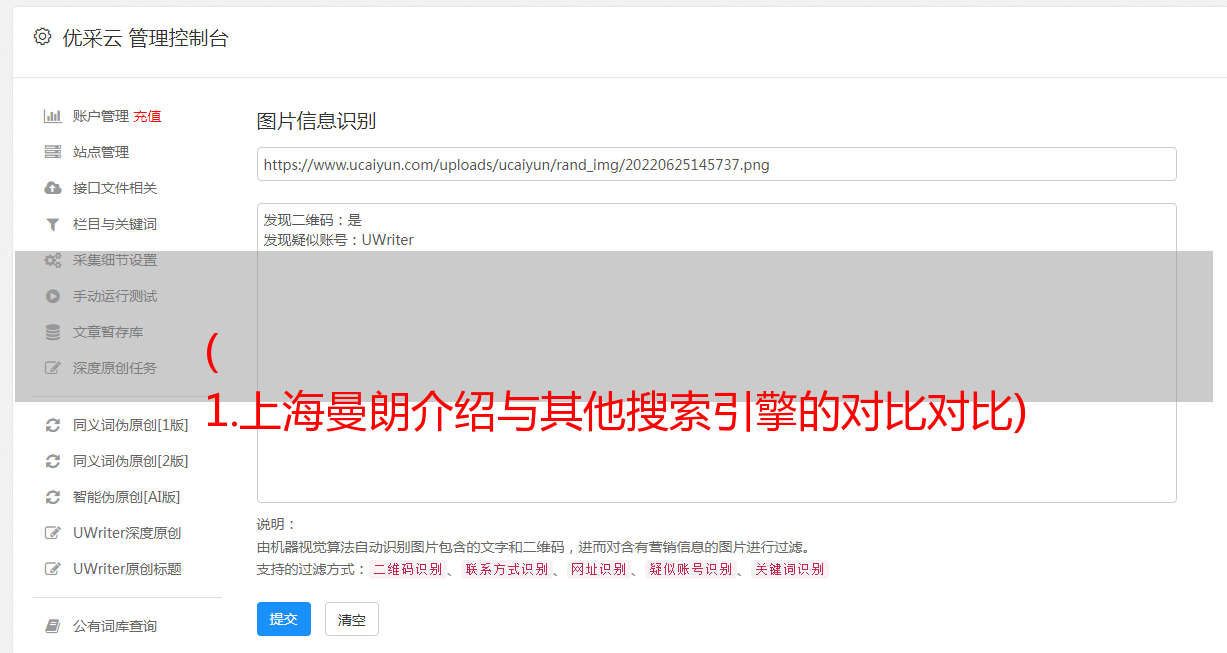Click the edit icon for UWriter深度原创
Image resolution: width=1227 pixels, height=653 pixels.
click(53, 533)
